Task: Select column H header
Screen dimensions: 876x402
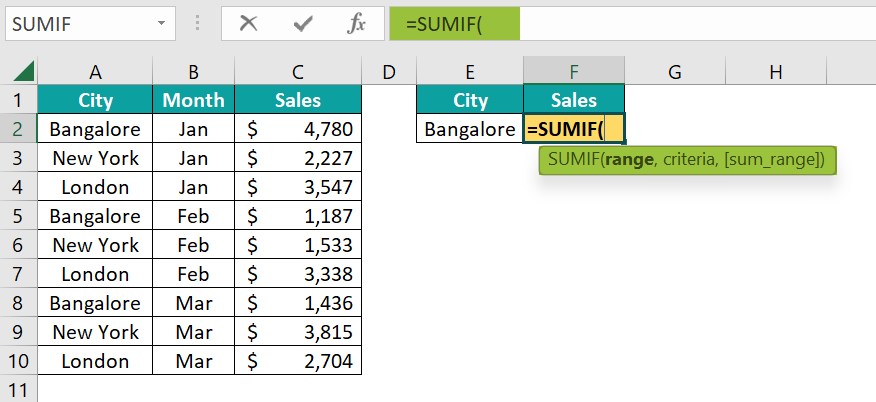Action: (775, 71)
